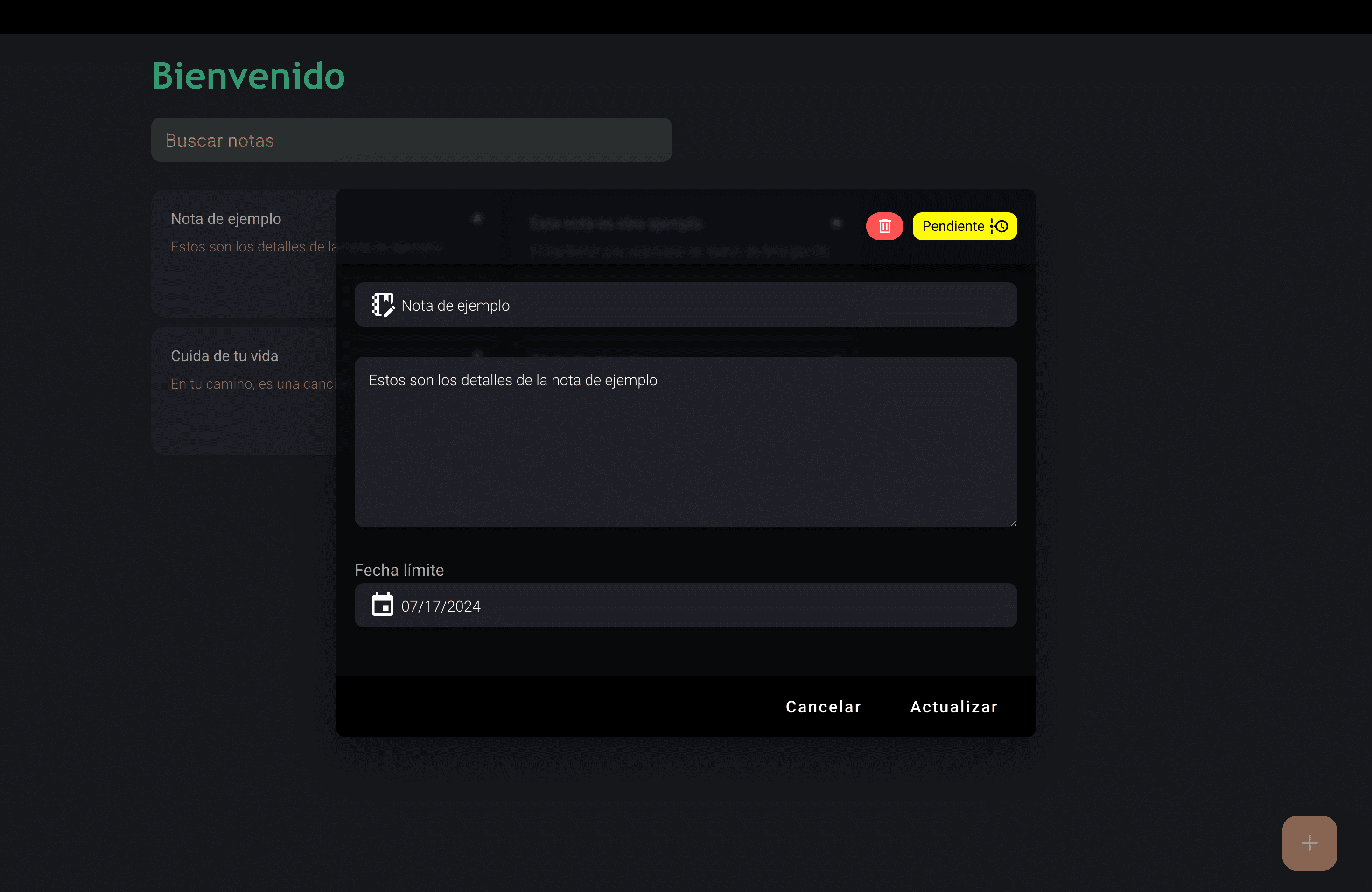Click the note edit icon in title field
Viewport: 1372px width, 892px height.
click(383, 305)
